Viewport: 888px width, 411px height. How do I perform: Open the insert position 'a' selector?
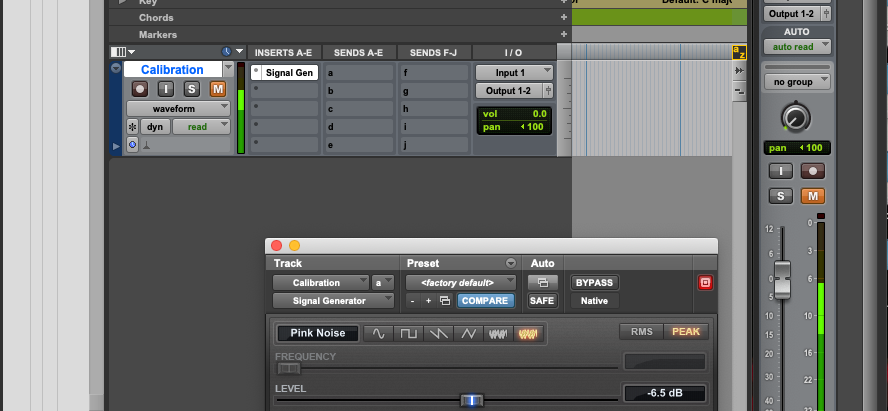click(x=382, y=282)
